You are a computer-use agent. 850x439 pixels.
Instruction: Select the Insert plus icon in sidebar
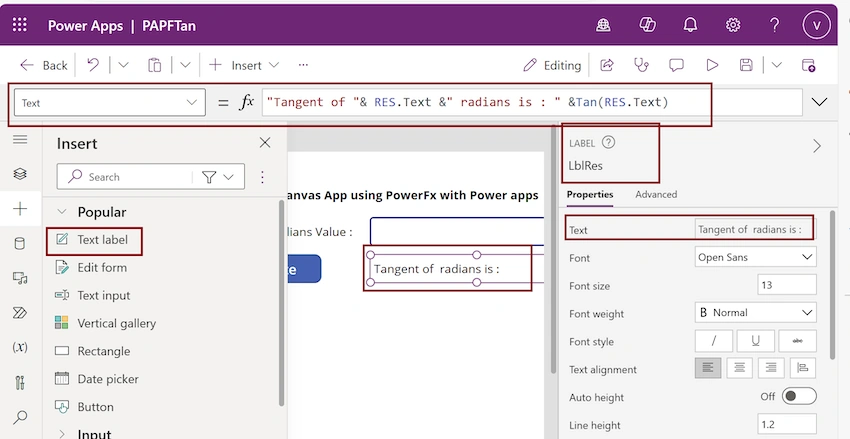point(20,209)
